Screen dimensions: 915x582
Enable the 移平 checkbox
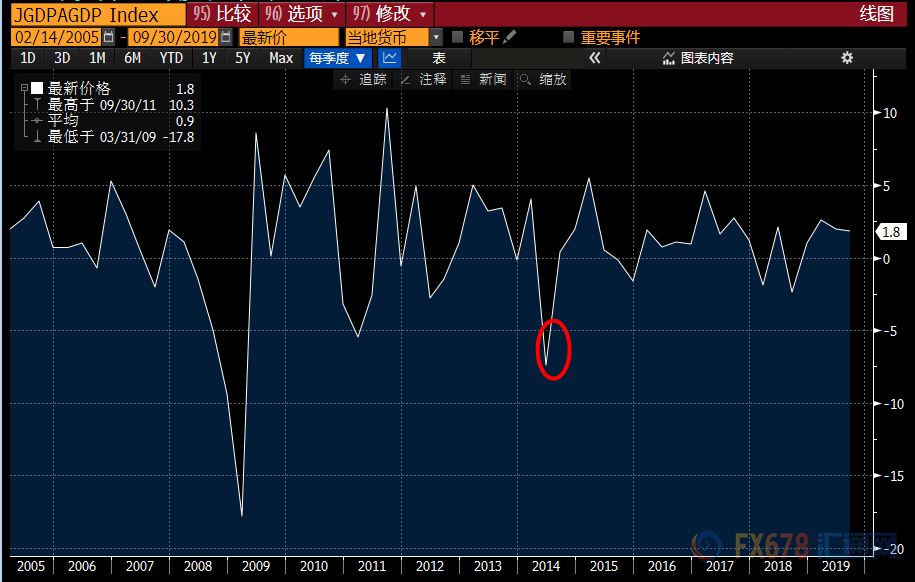click(458, 37)
